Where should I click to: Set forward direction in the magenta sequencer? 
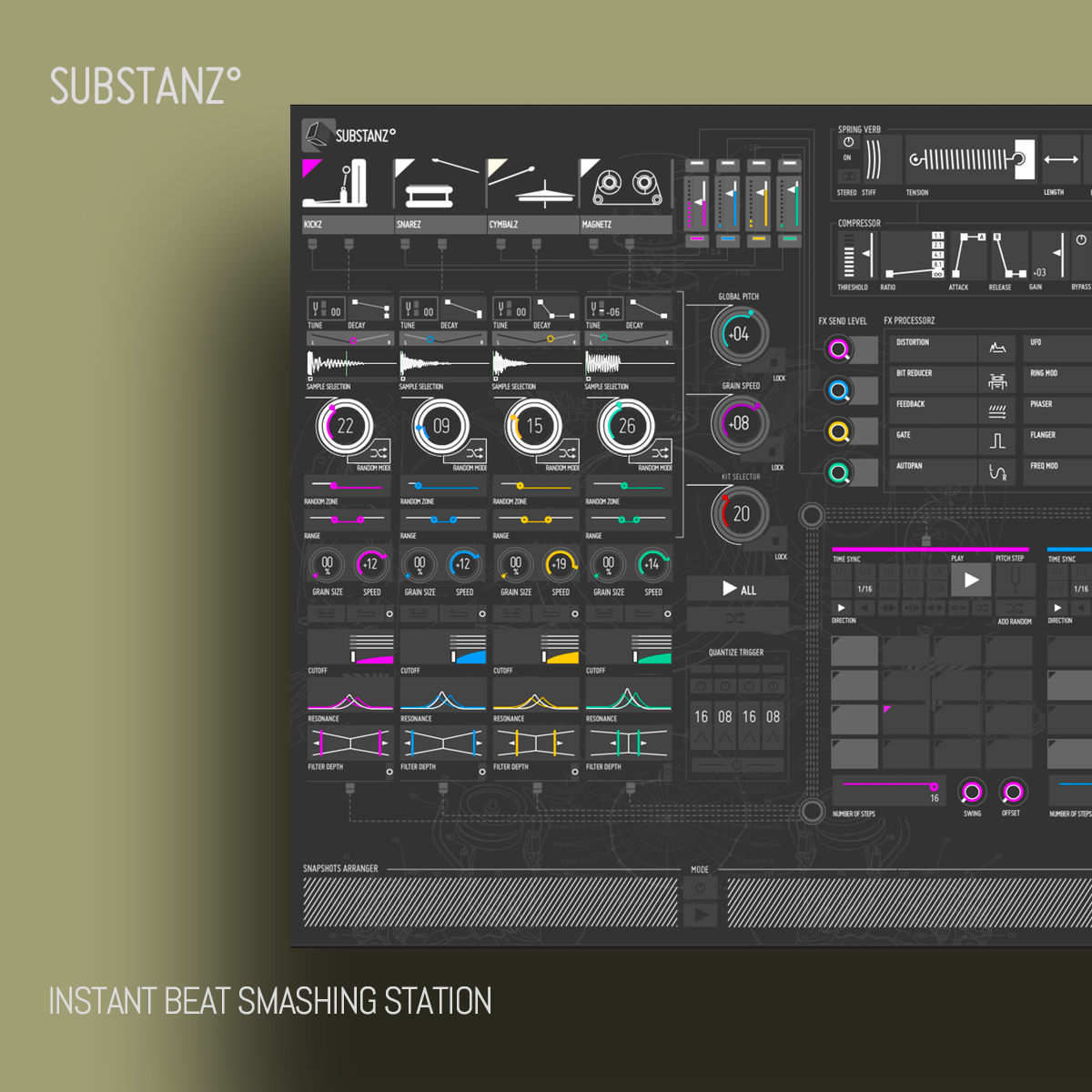point(842,607)
